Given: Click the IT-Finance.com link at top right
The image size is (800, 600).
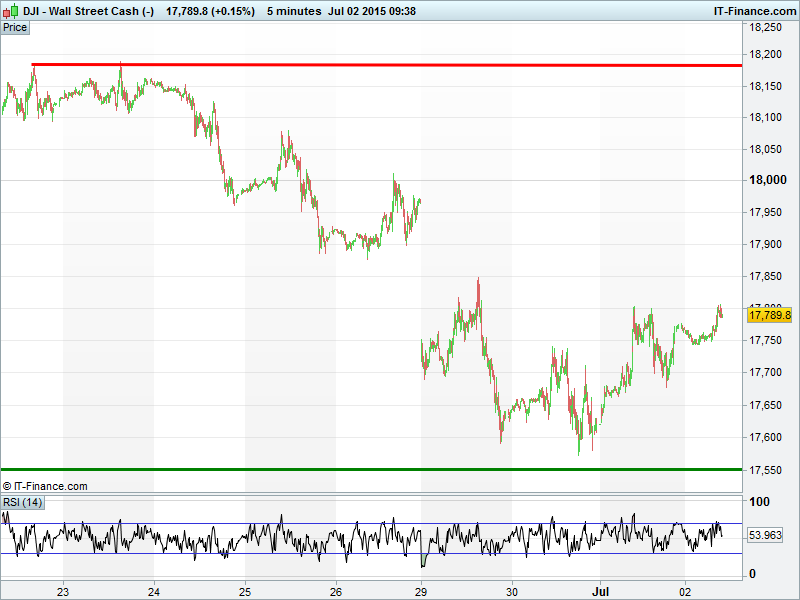Looking at the screenshot, I should pos(754,11).
